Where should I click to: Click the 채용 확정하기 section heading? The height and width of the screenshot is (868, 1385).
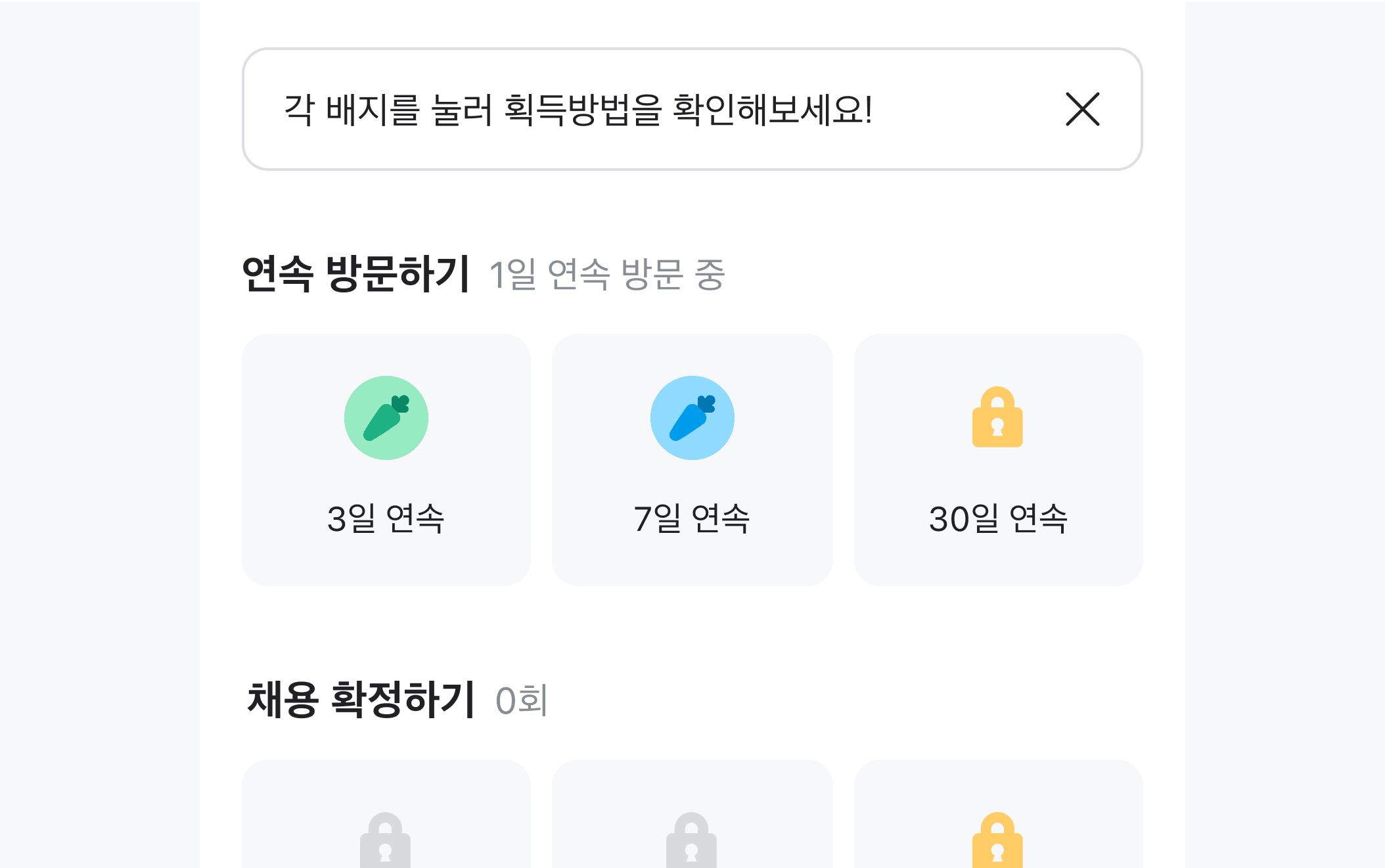361,699
